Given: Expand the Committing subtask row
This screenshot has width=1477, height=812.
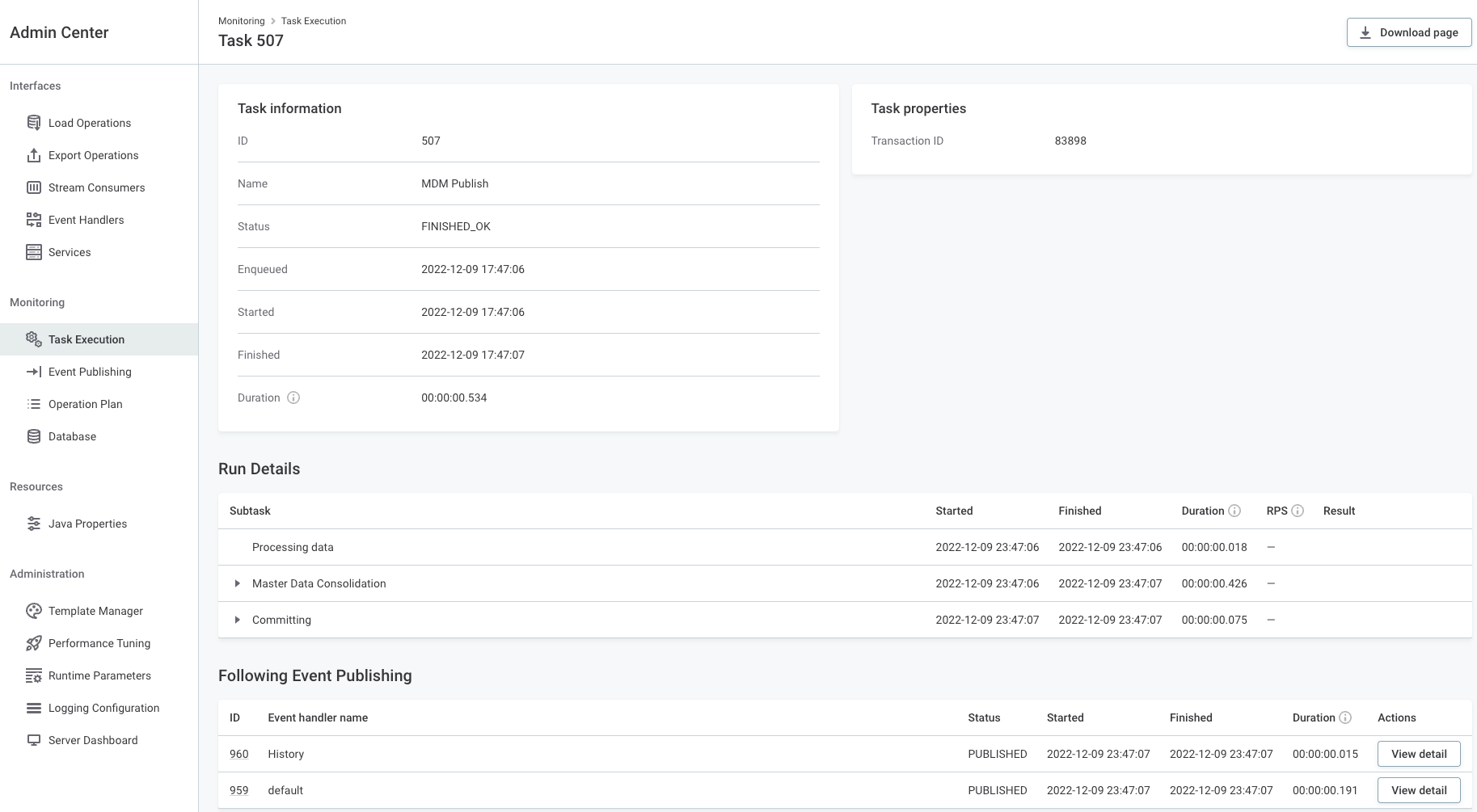Looking at the screenshot, I should 237,620.
